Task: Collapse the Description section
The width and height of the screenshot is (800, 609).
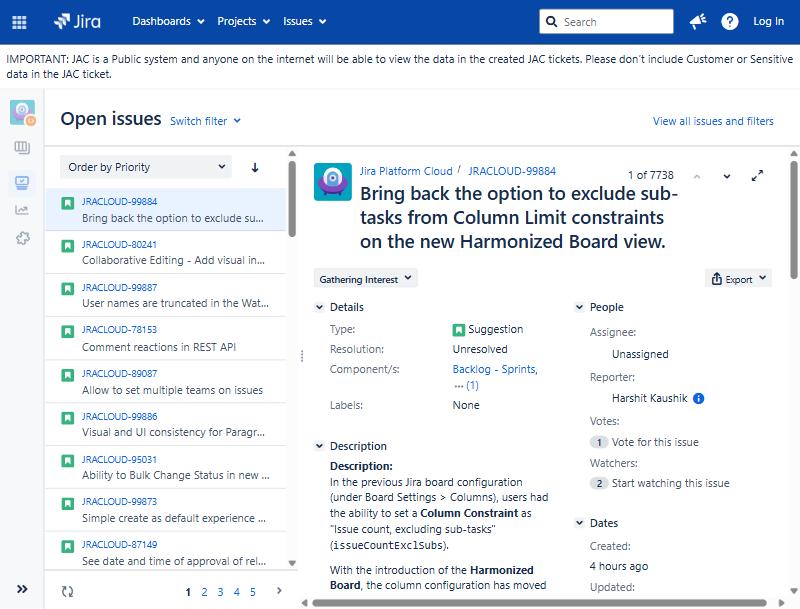Action: pyautogui.click(x=319, y=446)
